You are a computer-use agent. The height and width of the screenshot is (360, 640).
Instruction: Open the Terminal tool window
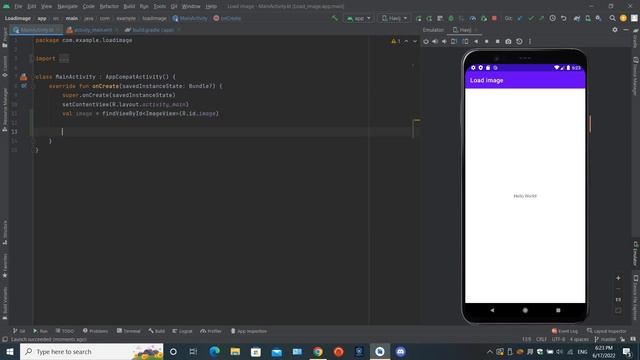(x=129, y=331)
